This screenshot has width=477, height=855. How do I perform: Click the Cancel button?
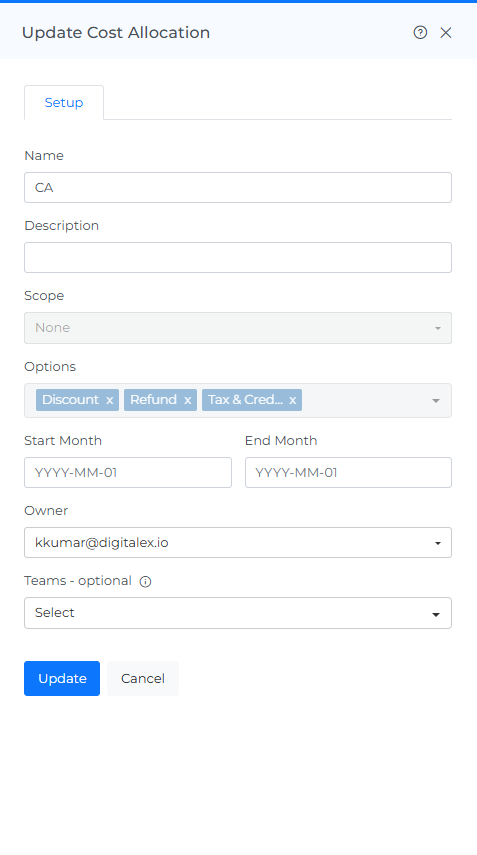[x=143, y=678]
